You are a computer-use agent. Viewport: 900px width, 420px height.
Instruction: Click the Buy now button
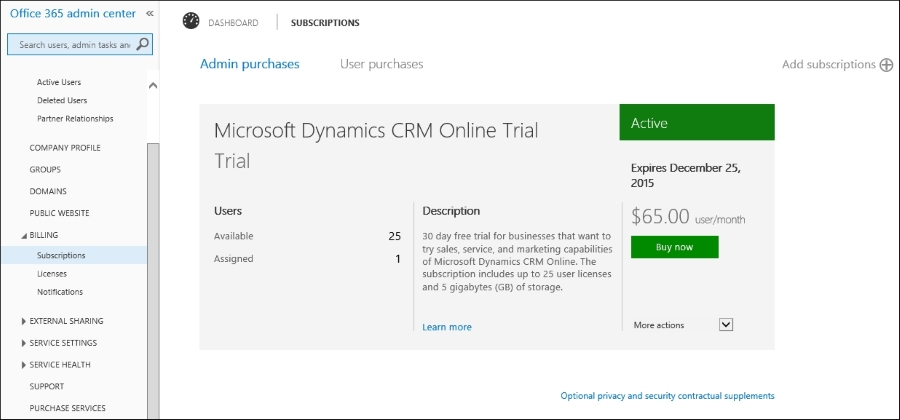click(x=674, y=247)
